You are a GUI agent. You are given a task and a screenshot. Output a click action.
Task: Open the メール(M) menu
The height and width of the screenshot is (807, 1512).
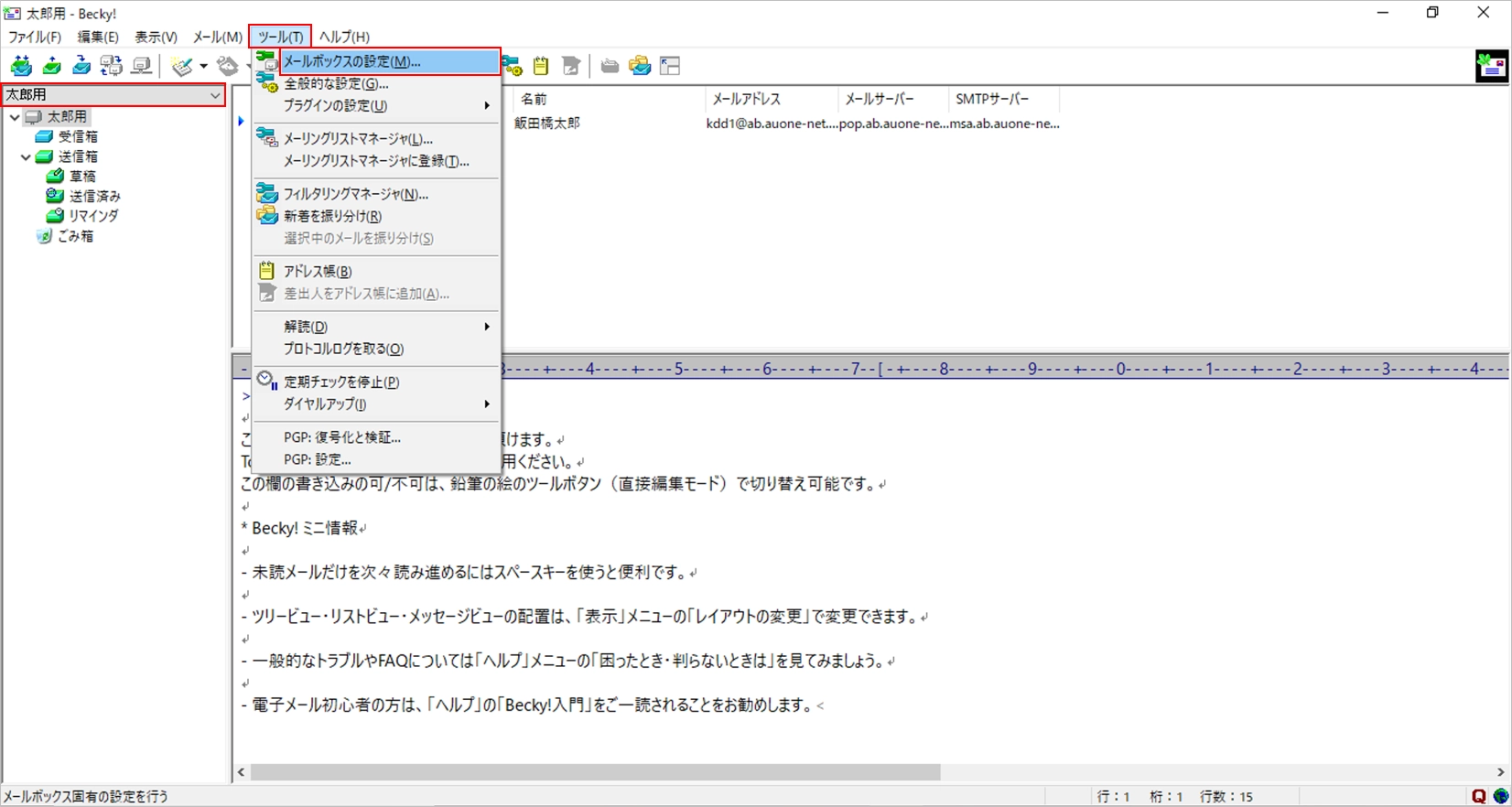click(217, 38)
